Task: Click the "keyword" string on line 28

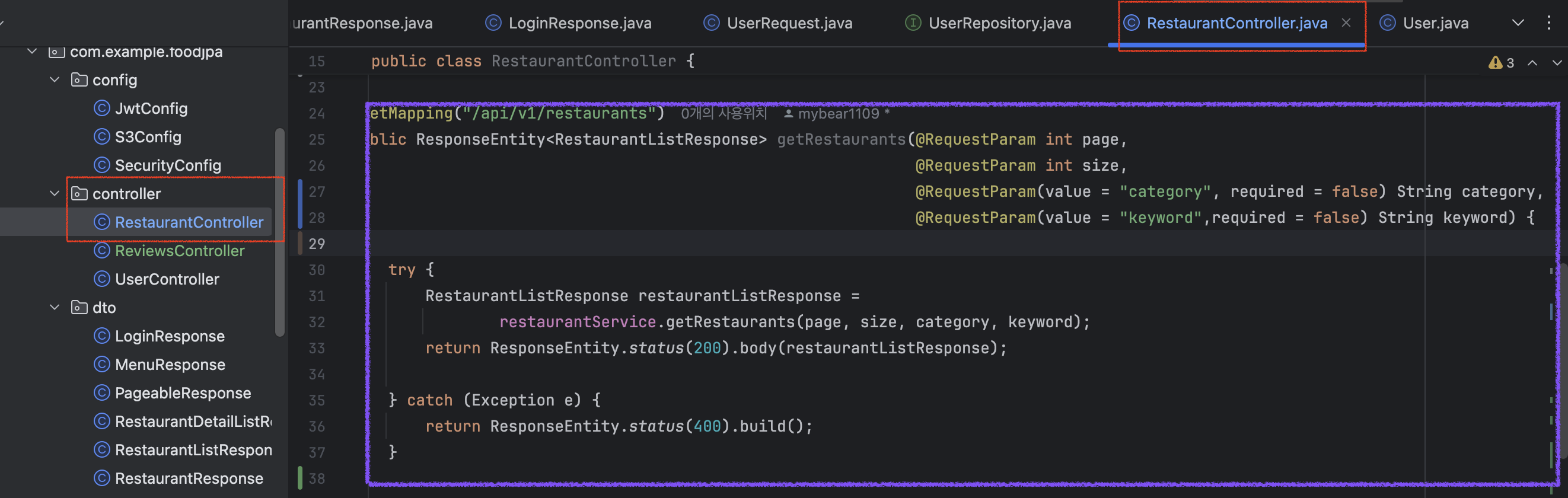Action: 1160,218
